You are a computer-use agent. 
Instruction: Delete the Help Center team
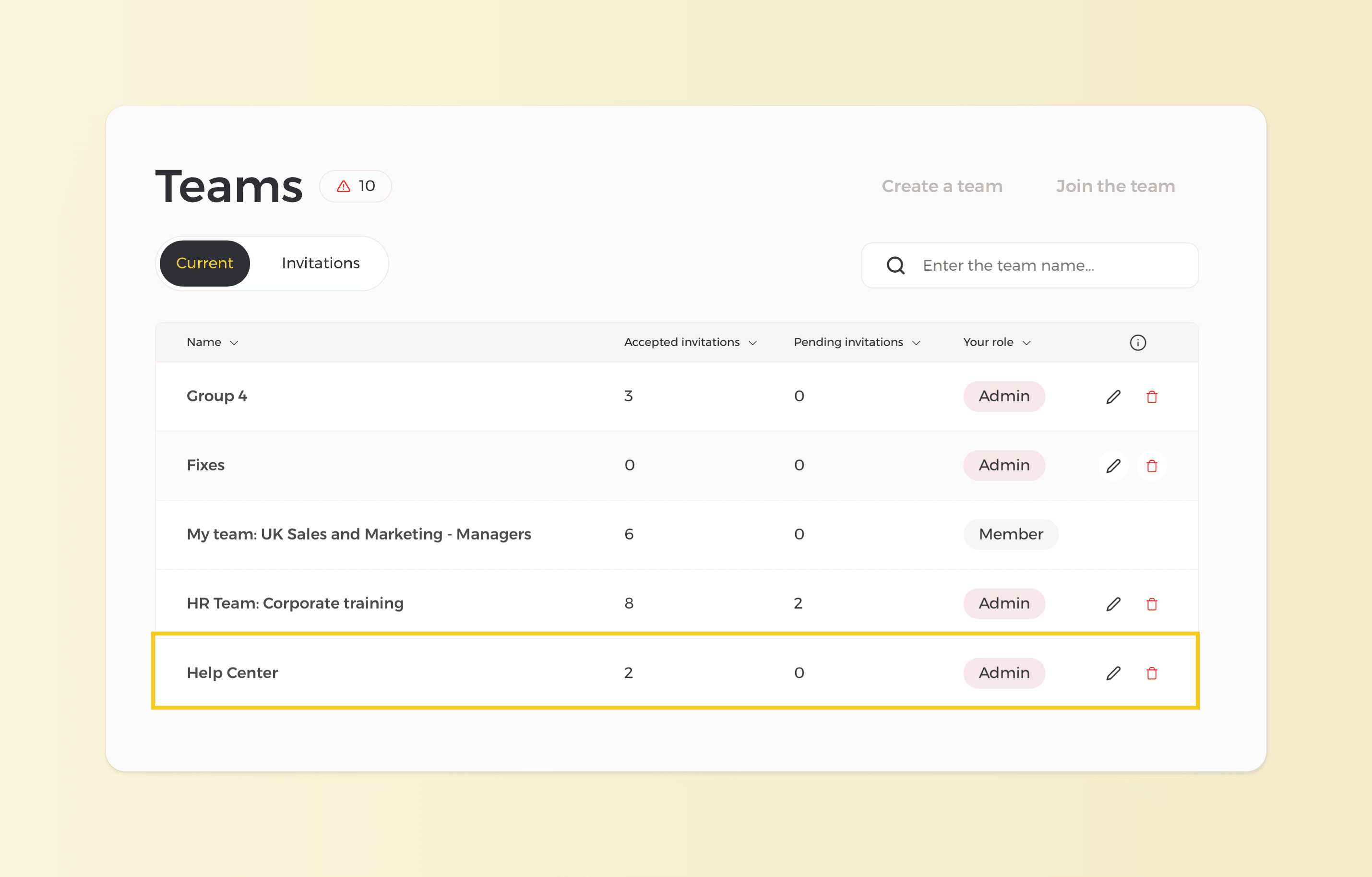pyautogui.click(x=1152, y=673)
